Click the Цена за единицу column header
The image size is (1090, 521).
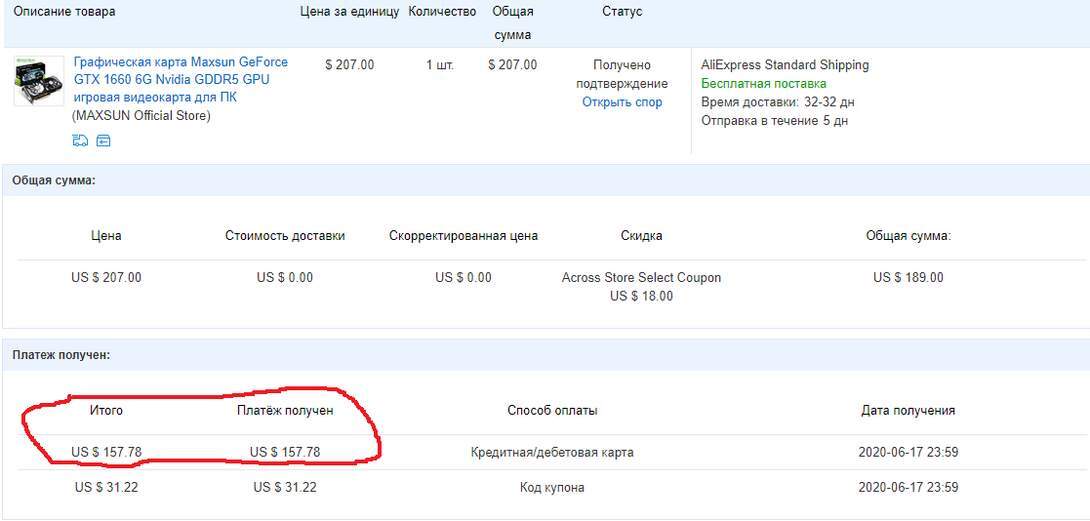349,12
